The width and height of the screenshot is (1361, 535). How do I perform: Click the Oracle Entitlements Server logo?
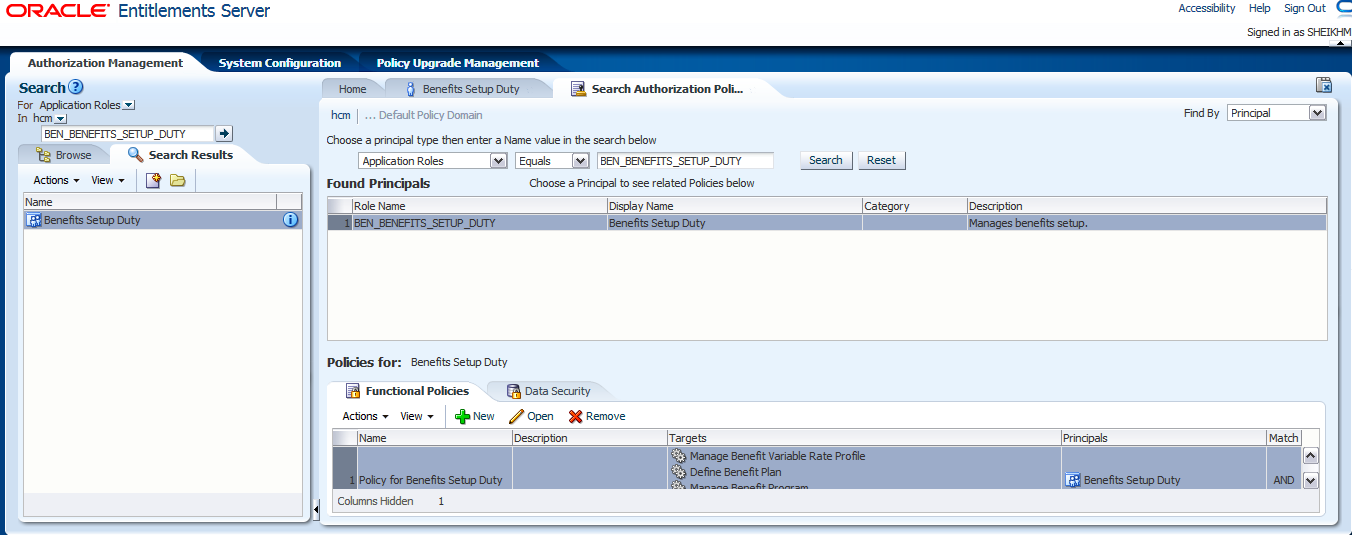(137, 11)
